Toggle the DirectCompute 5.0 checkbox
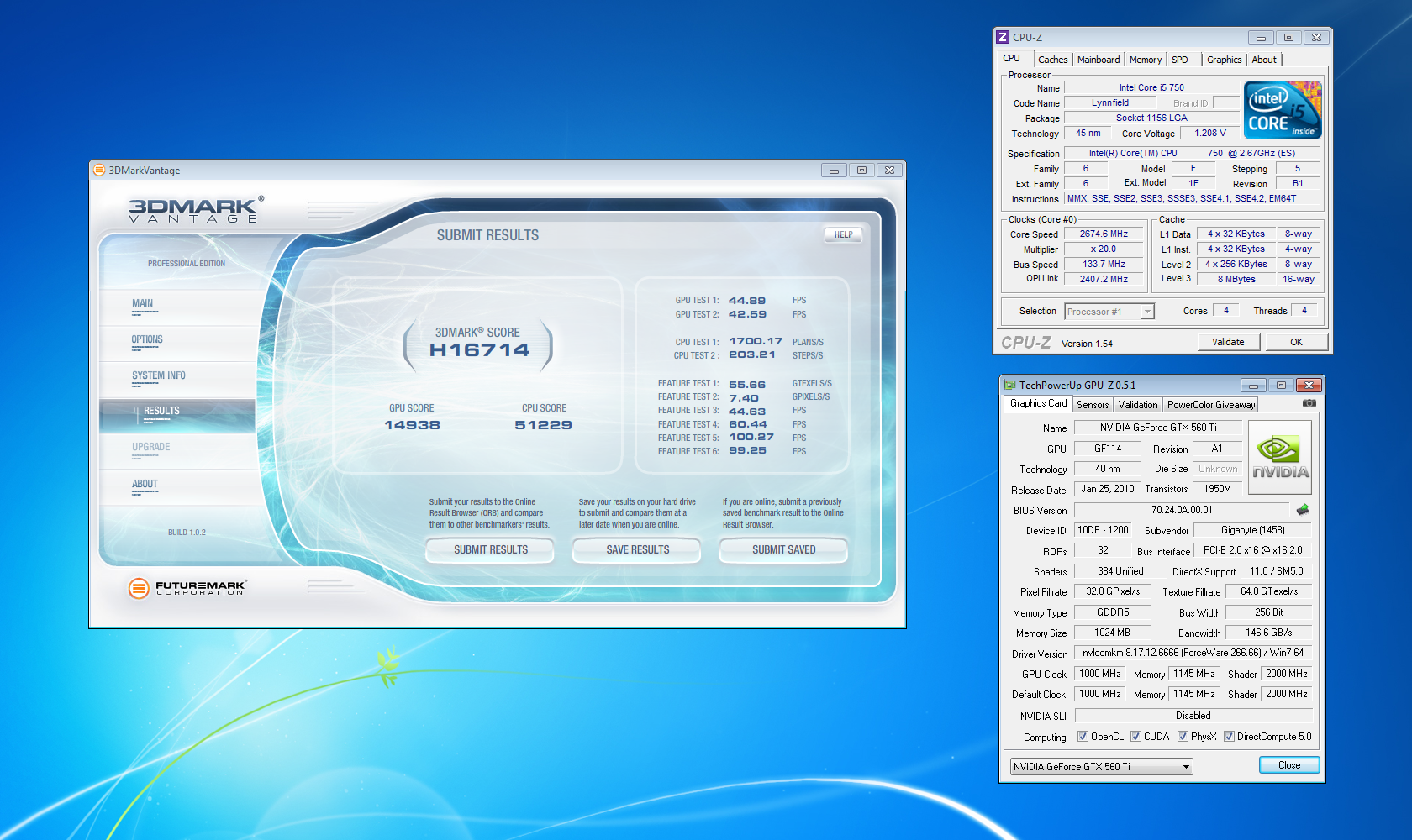 1229,737
